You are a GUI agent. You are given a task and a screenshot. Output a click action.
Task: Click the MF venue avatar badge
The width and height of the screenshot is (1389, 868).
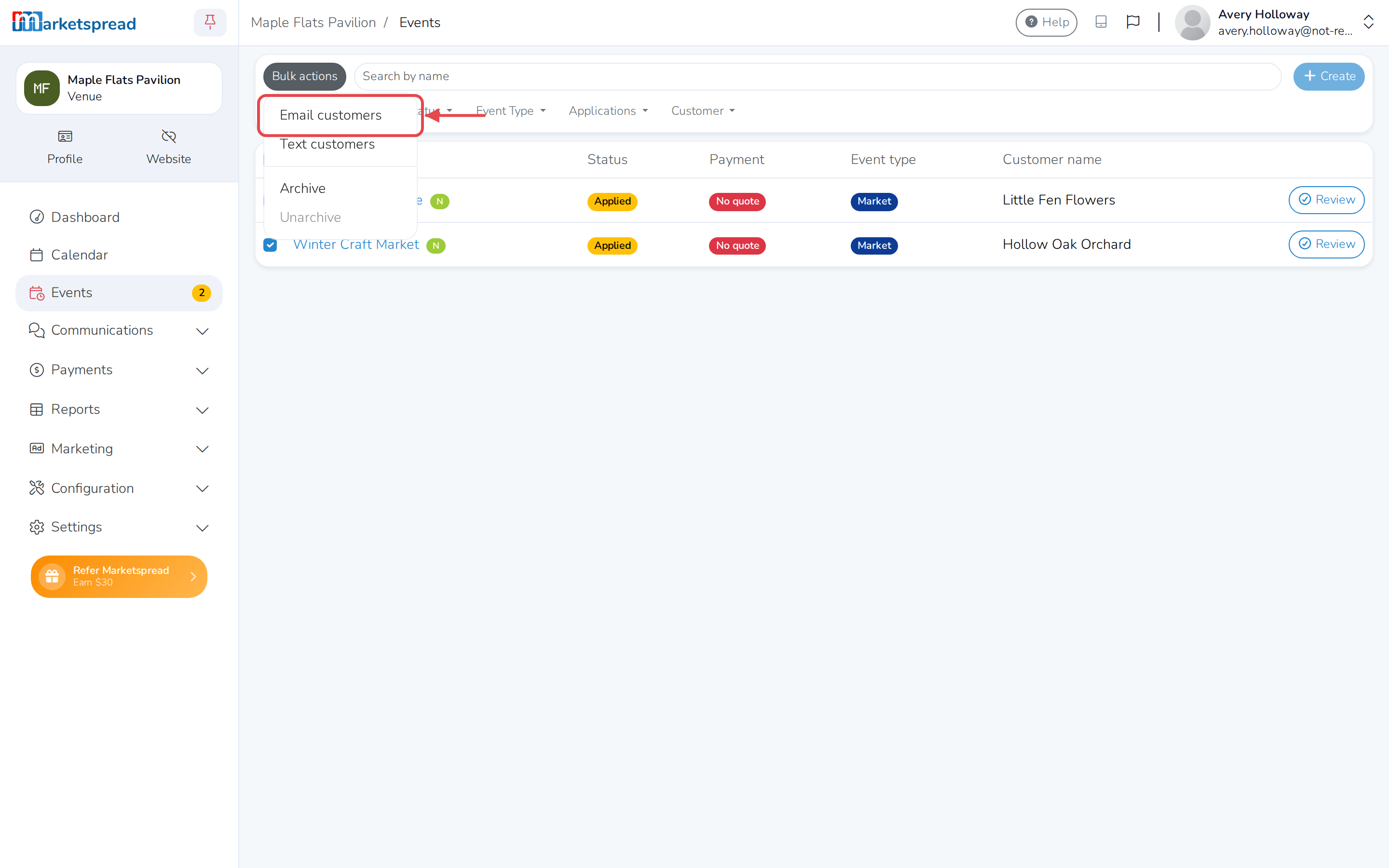click(41, 88)
